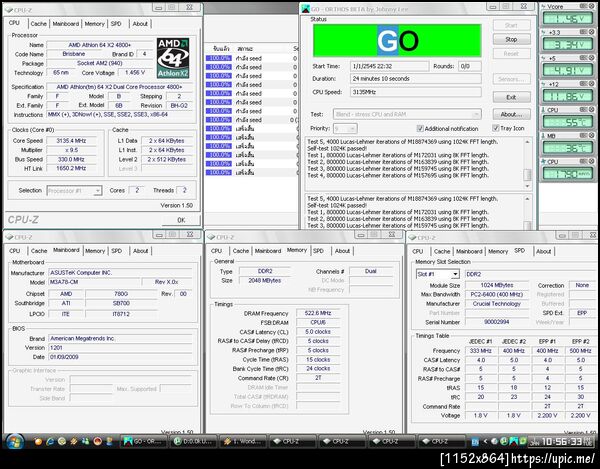The image size is (600, 469).
Task: Click the lower ORTHOS log vertical scrollbar
Action: pyautogui.click(x=527, y=213)
